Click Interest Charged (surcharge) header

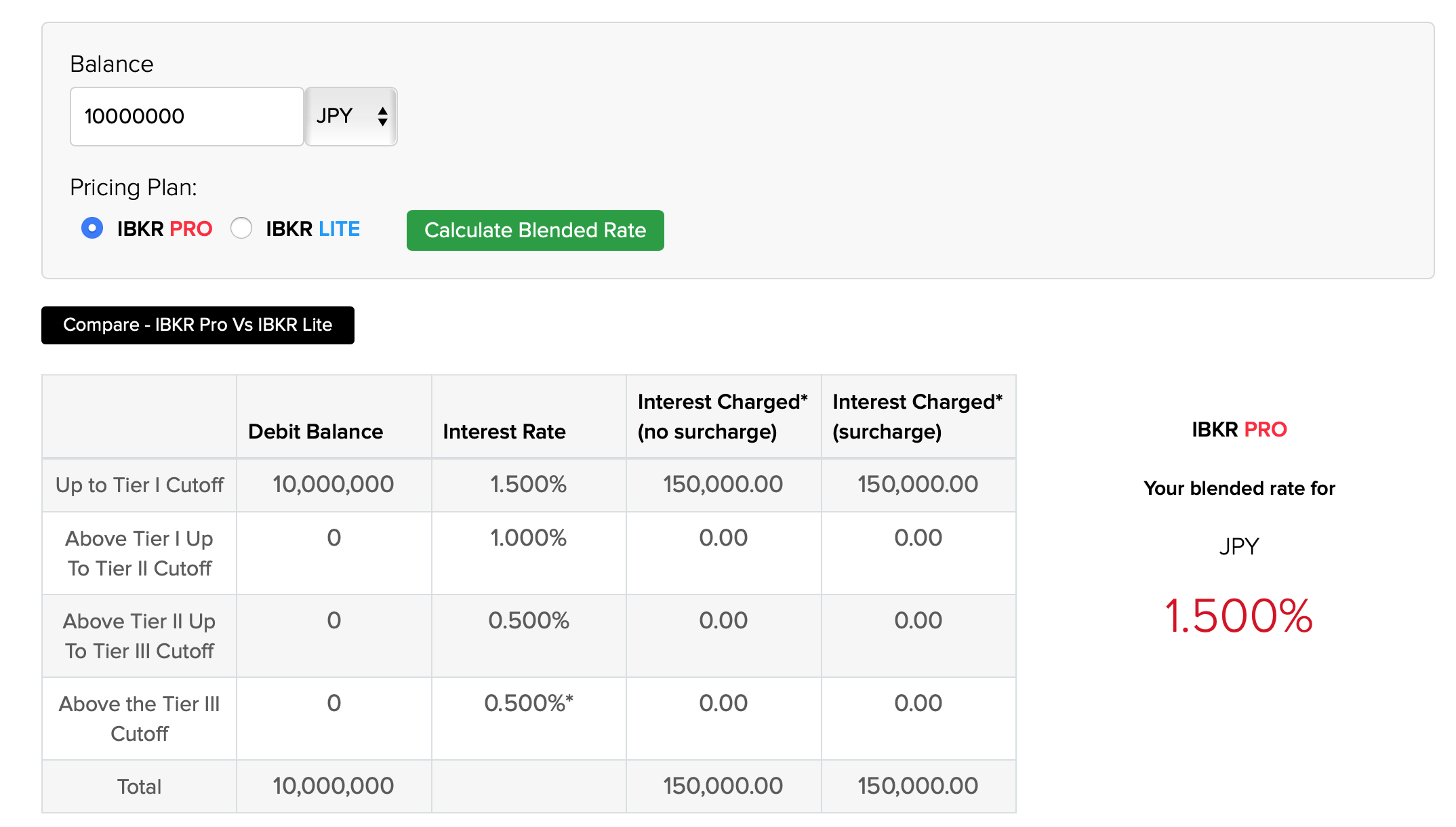(x=918, y=417)
